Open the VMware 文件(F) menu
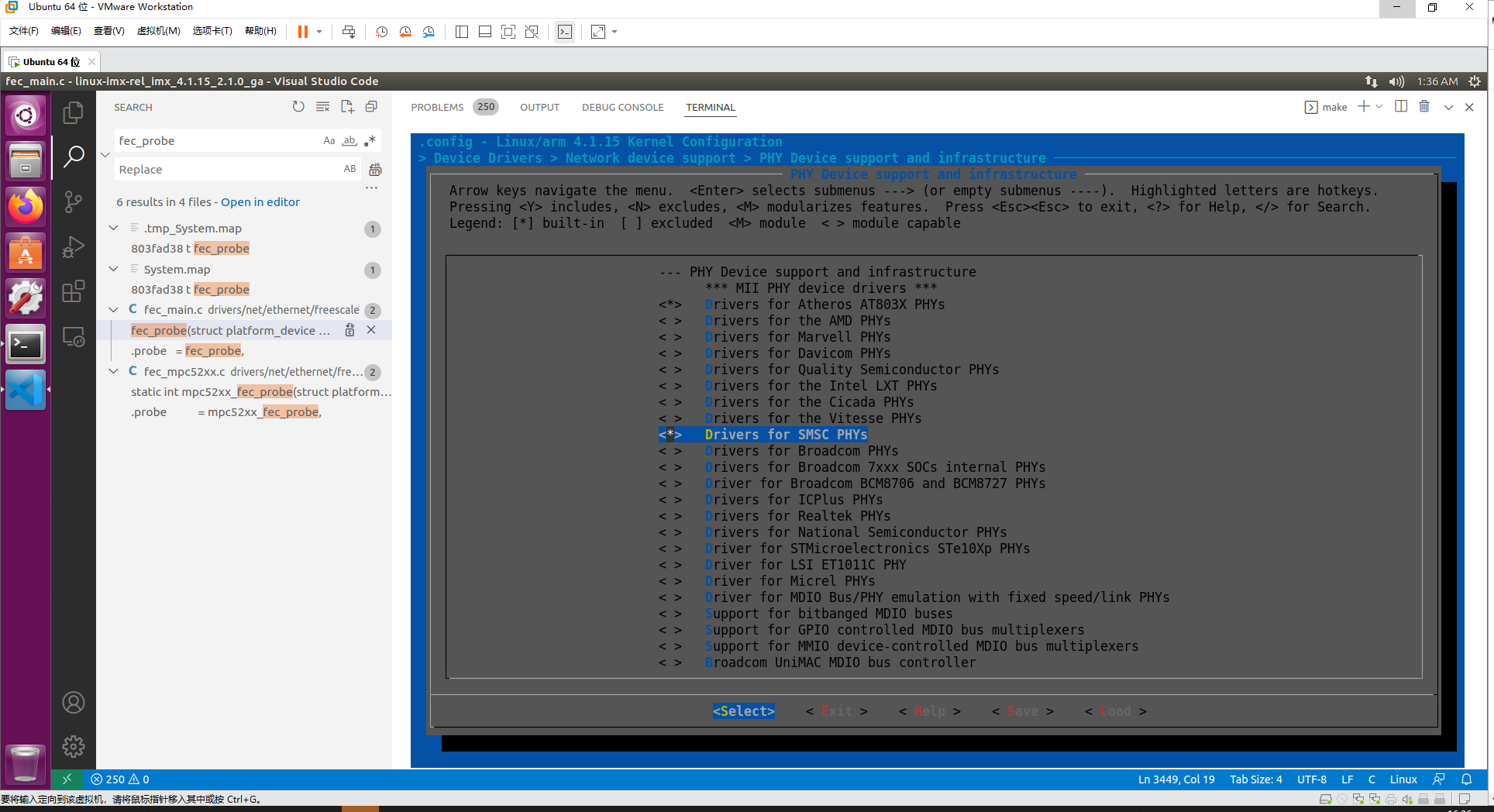Screen dimensions: 1494x812 pos(23,31)
